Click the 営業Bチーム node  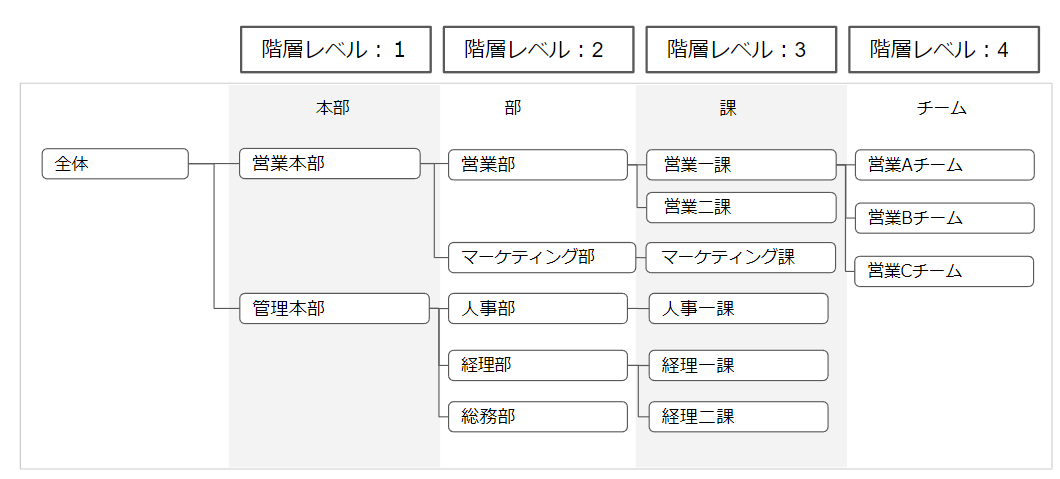[x=944, y=218]
